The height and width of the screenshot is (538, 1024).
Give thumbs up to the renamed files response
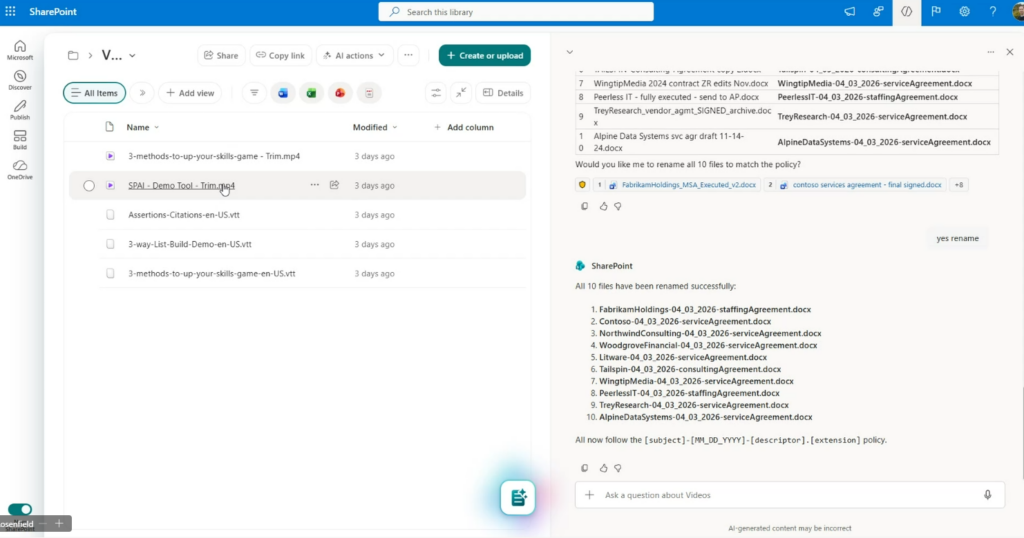pos(603,467)
